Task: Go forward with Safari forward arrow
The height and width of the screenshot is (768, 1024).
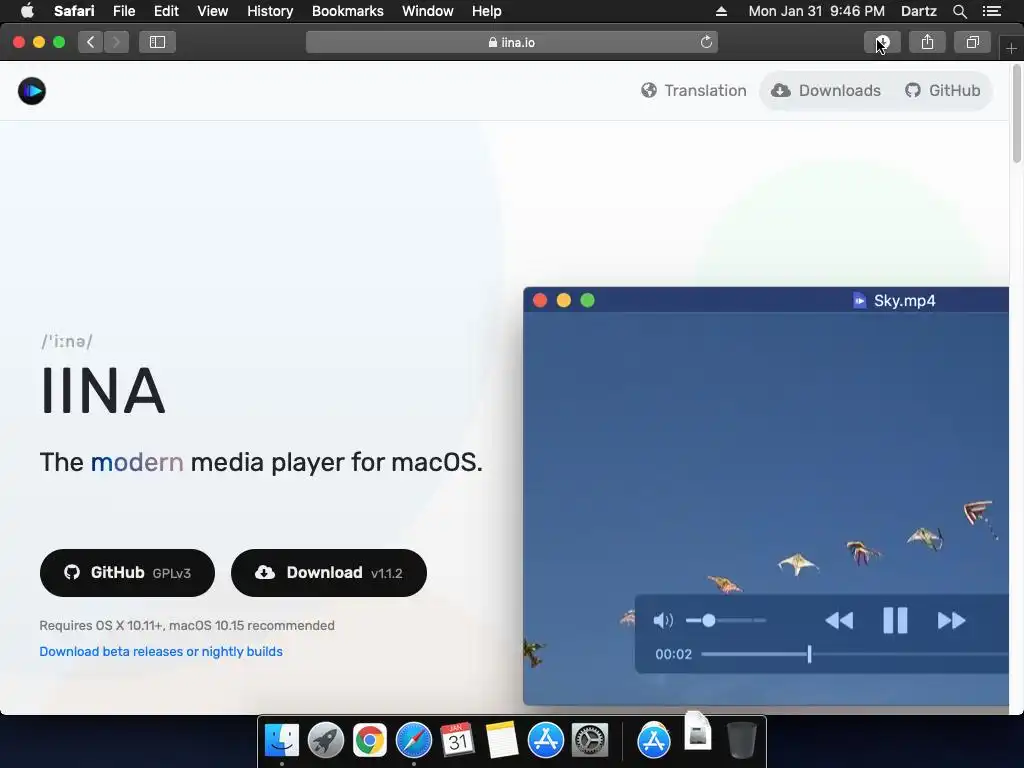Action: point(116,42)
